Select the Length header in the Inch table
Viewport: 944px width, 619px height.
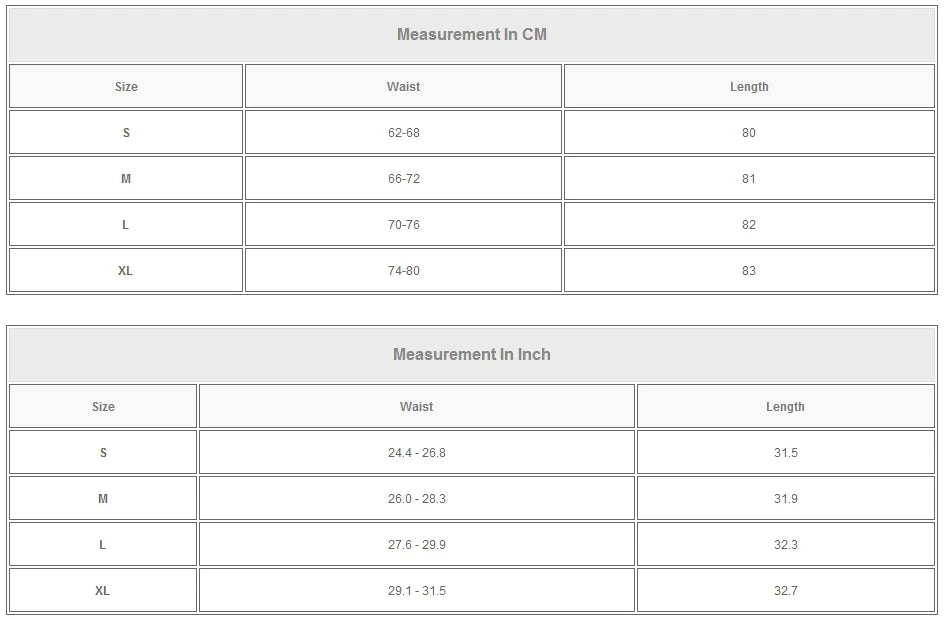[785, 407]
